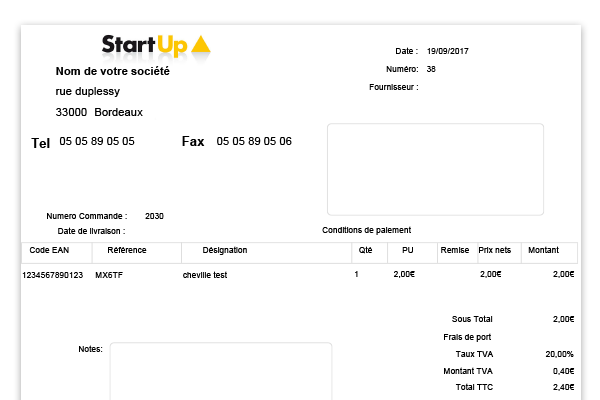Viewport: 600px width, 400px height.
Task: Click the empty supplier address box
Action: pos(435,168)
